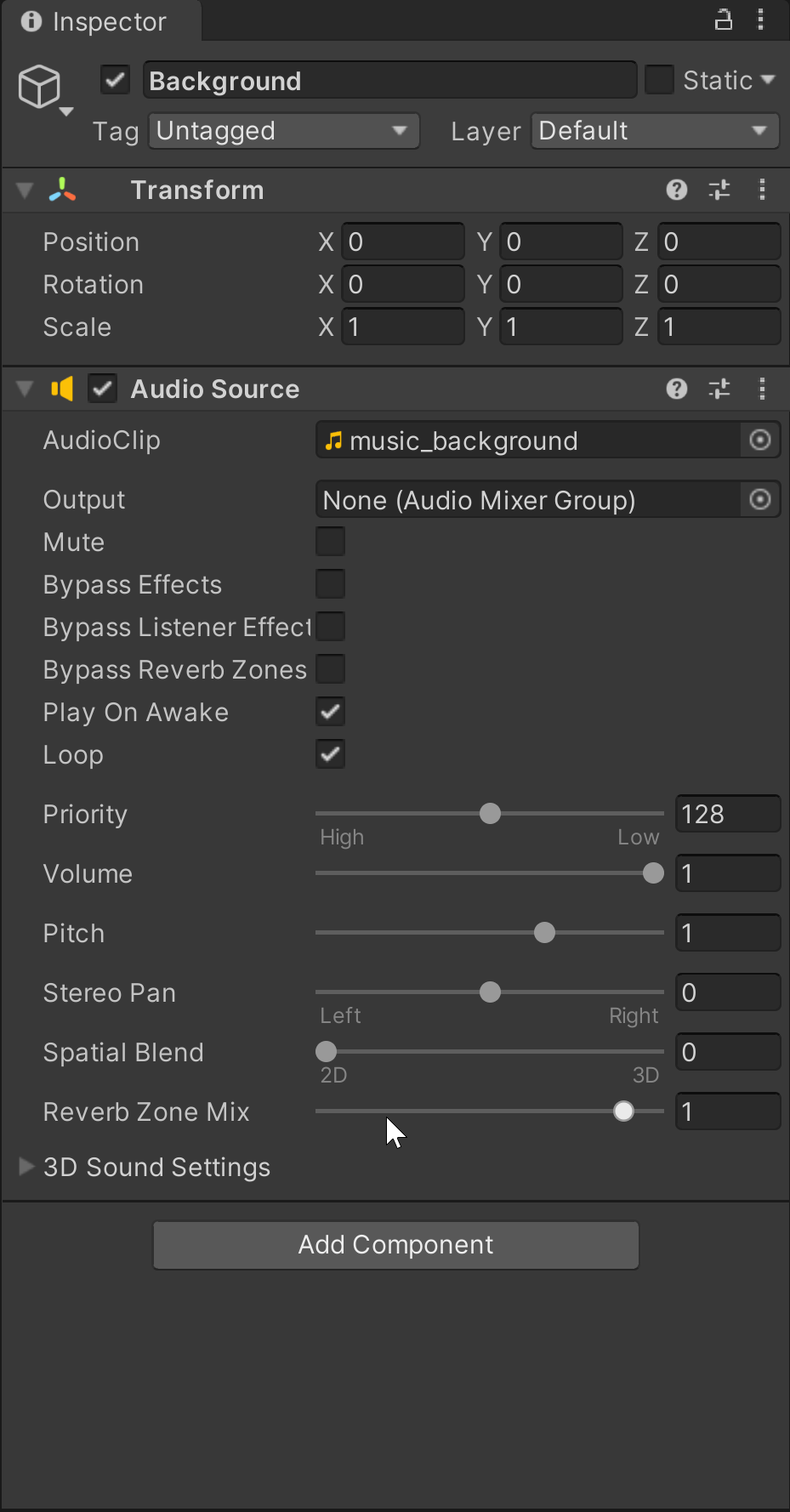Open the Layer dropdown showing Default
The image size is (790, 1512).
pyautogui.click(x=655, y=131)
